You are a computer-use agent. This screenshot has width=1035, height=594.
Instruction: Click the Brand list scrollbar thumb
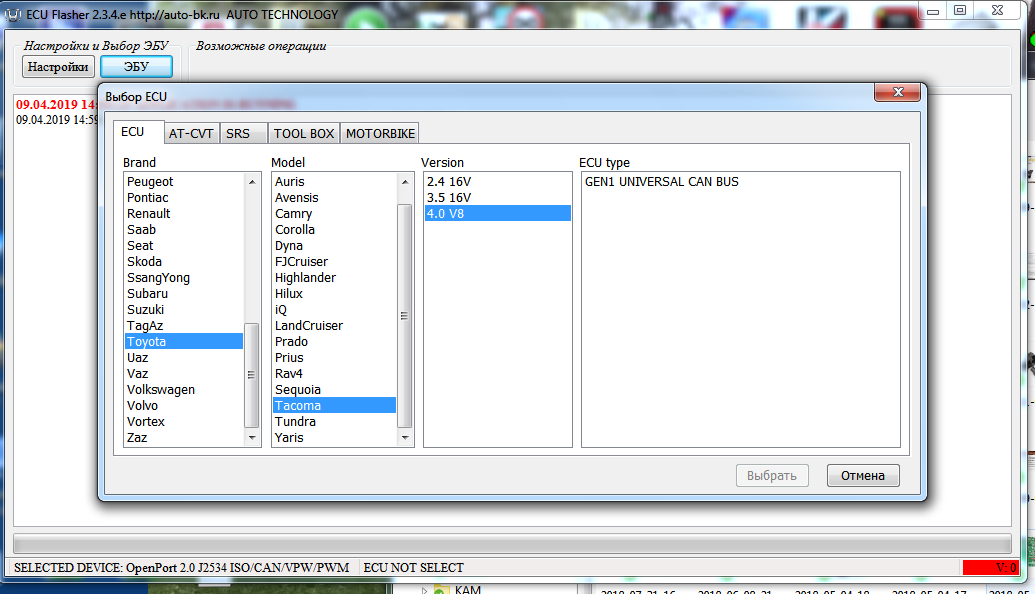[251, 375]
